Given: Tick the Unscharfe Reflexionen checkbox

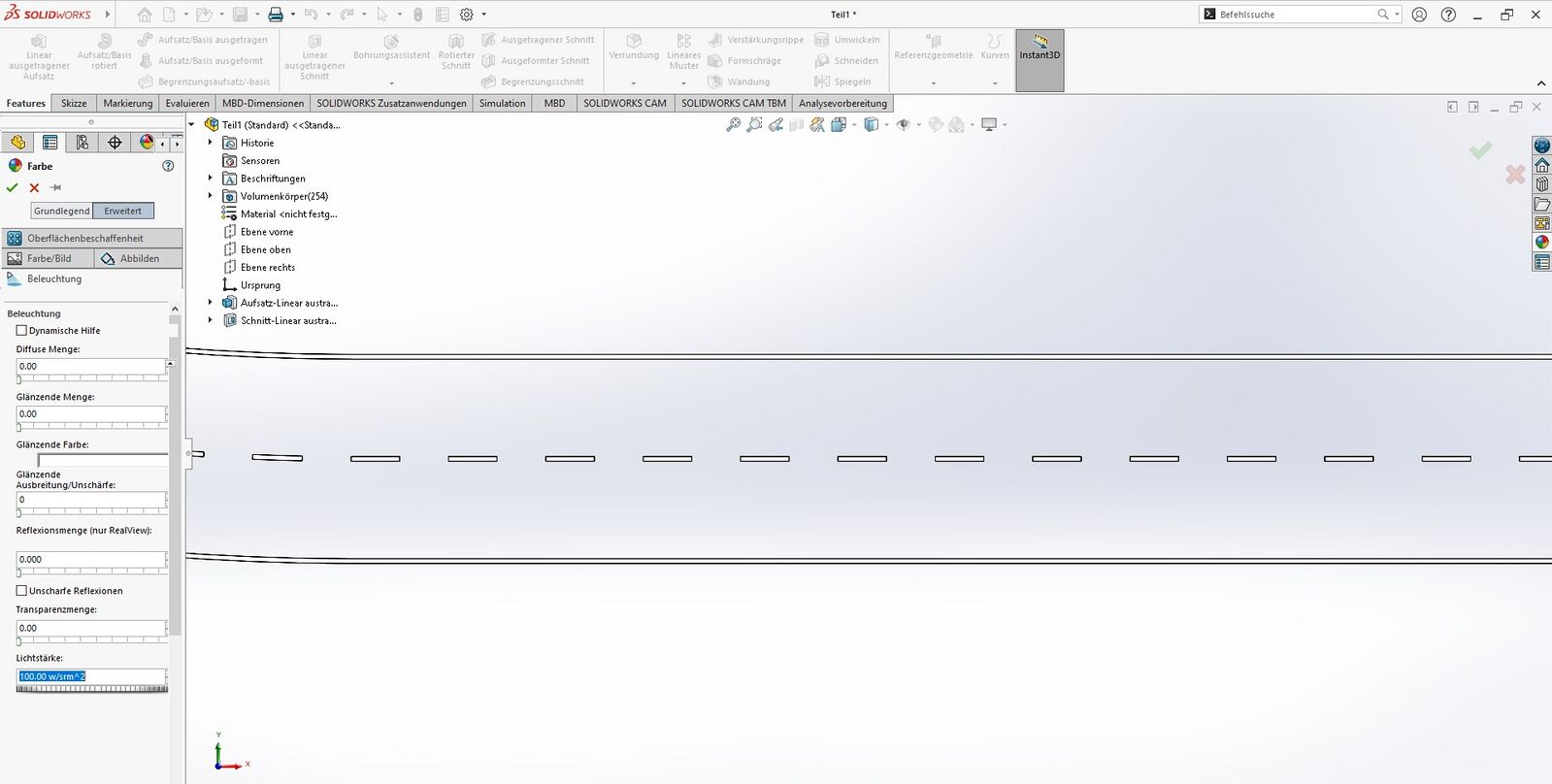Looking at the screenshot, I should click(21, 591).
